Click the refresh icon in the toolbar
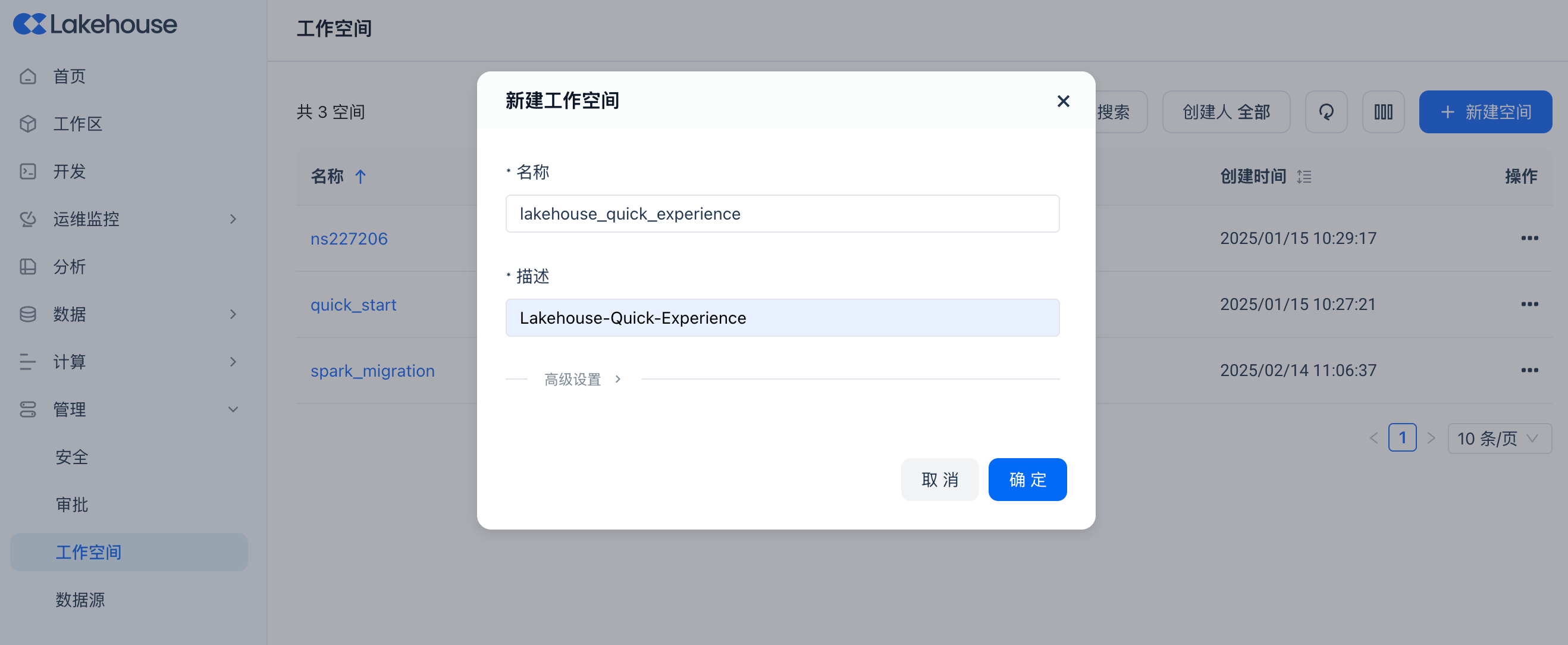This screenshot has height=645, width=1568. click(x=1326, y=112)
